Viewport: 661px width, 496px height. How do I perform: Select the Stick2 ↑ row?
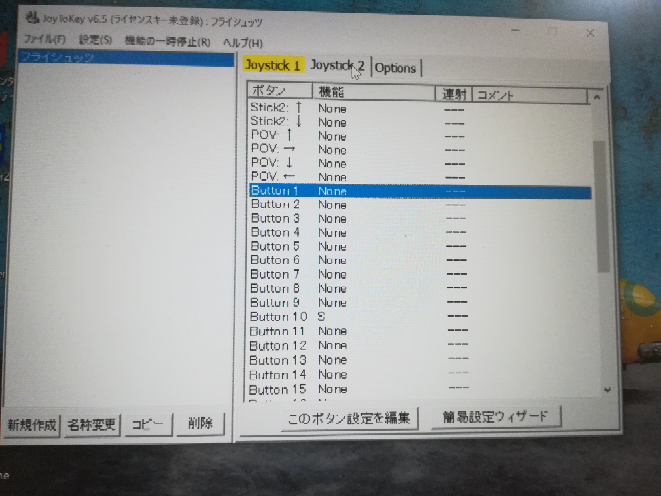coord(419,109)
